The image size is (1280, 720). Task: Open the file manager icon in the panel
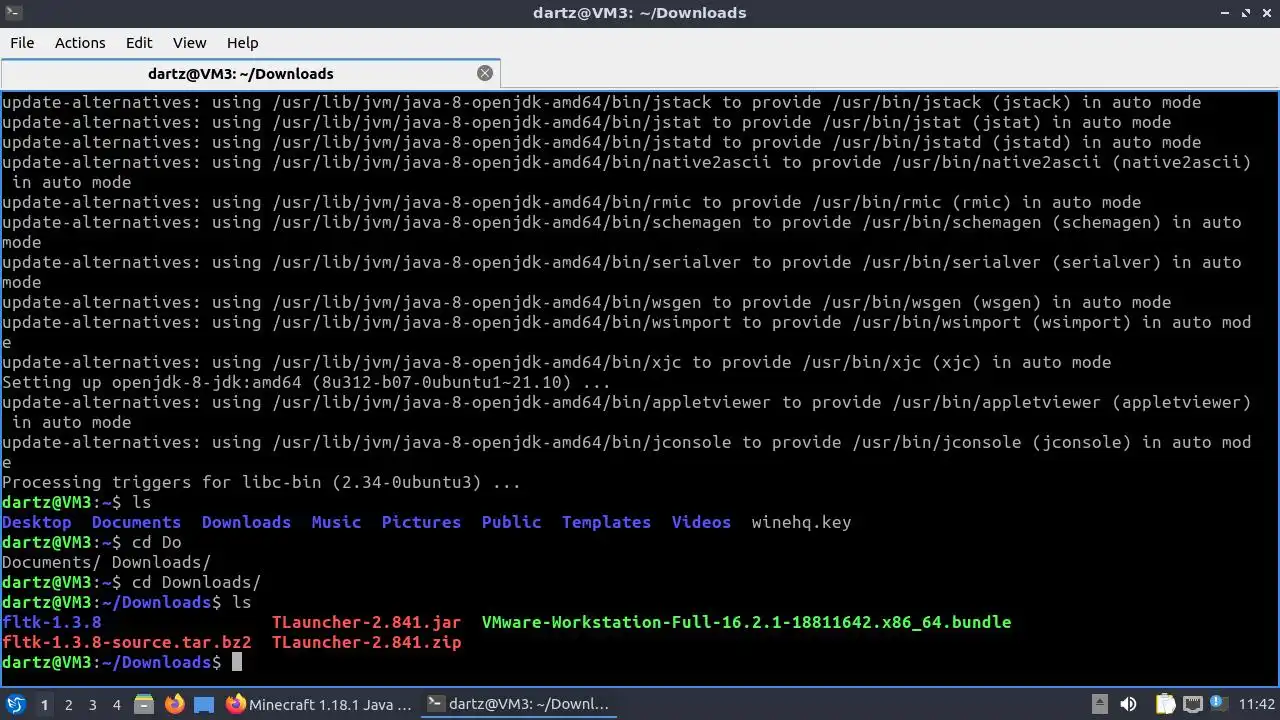point(143,705)
